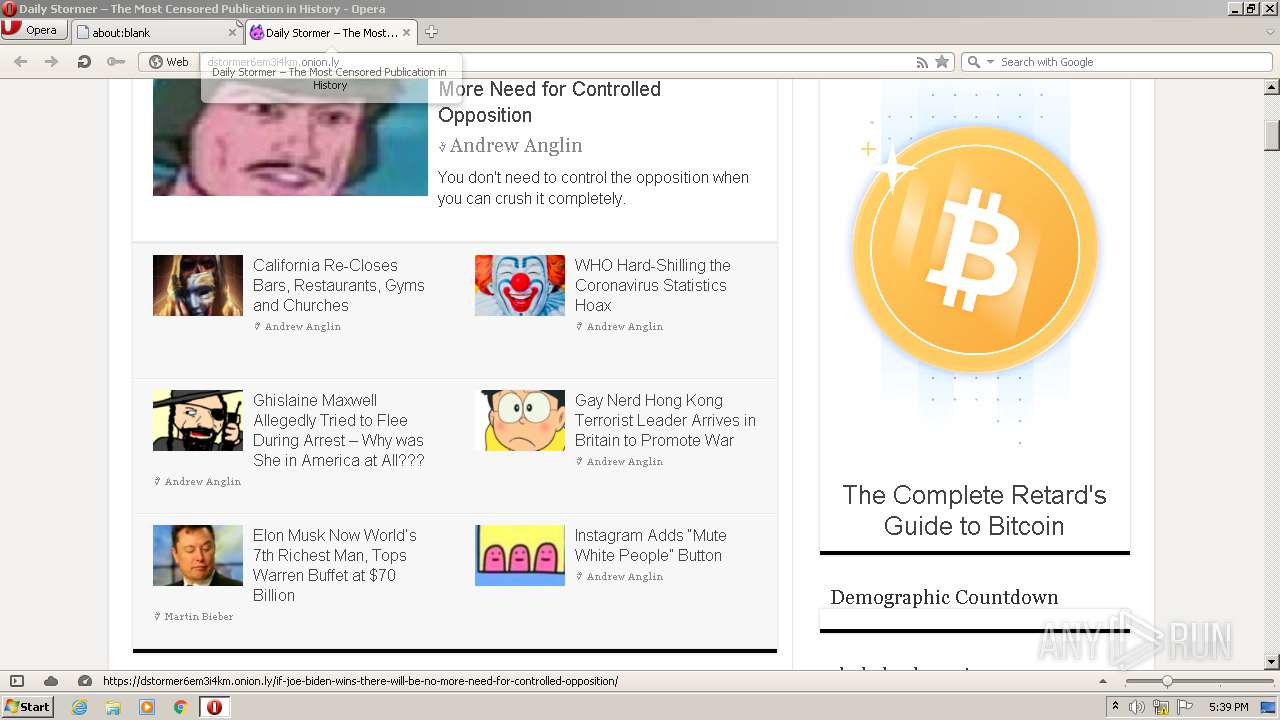Open the Opera main menu button

click(x=33, y=30)
